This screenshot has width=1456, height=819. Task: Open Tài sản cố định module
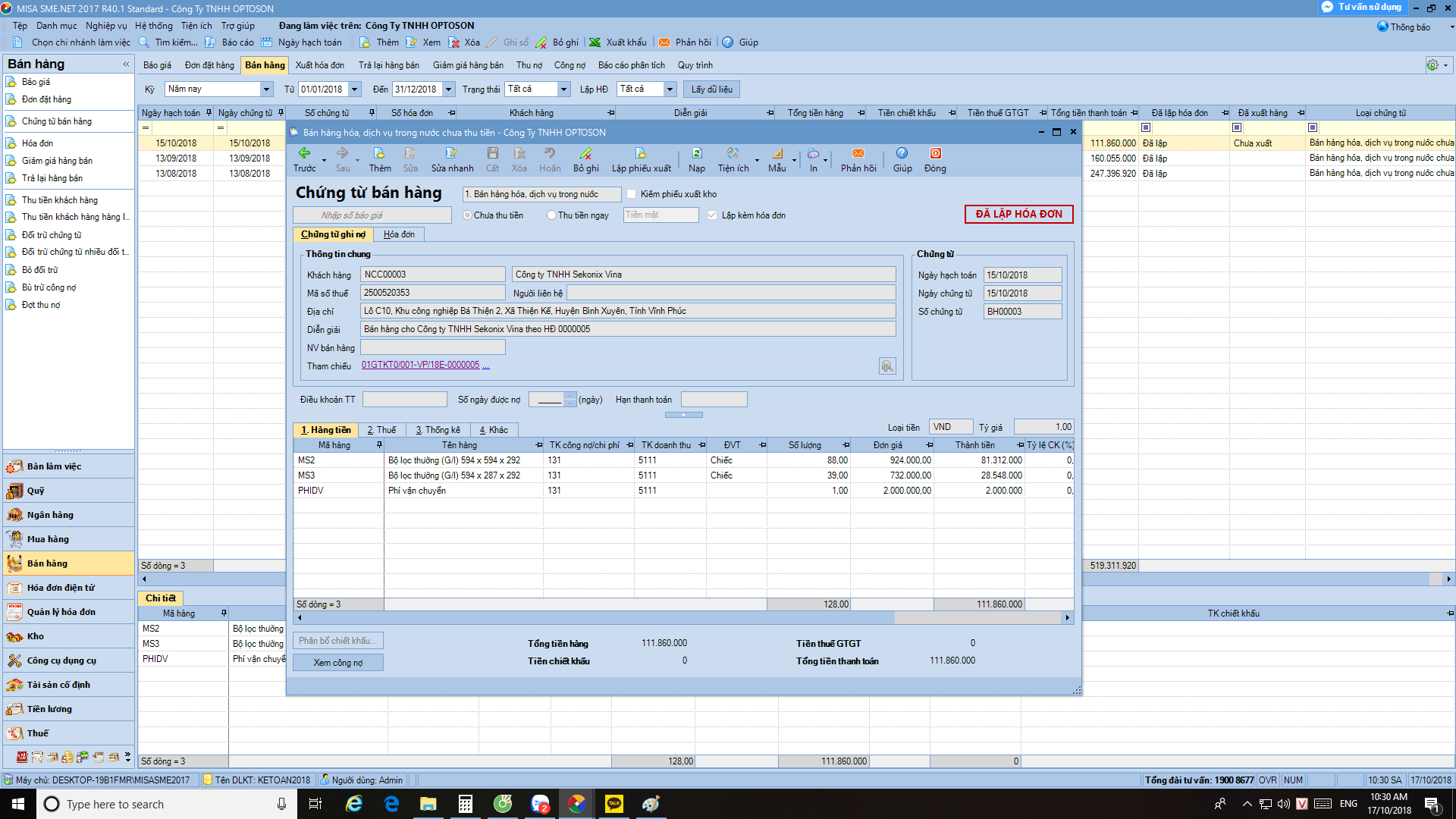[68, 685]
